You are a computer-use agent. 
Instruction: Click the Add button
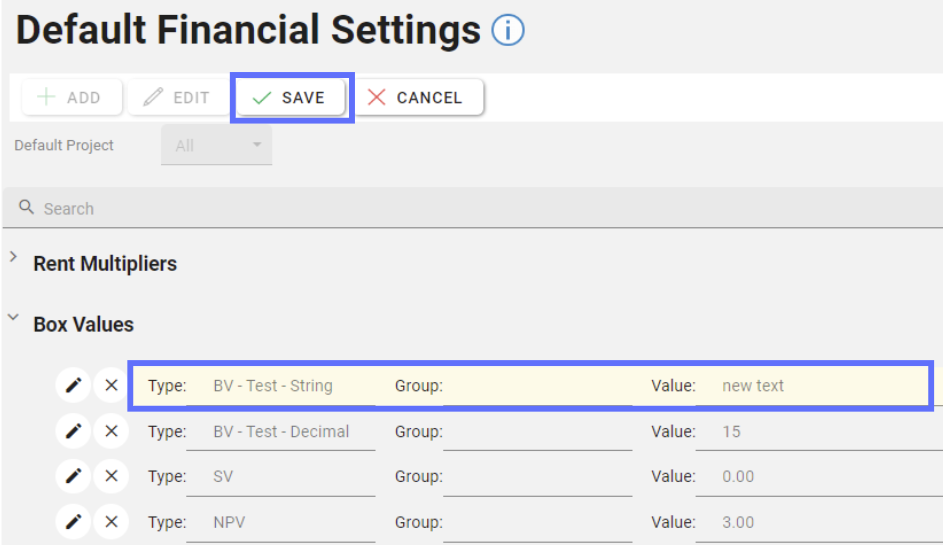coord(70,98)
